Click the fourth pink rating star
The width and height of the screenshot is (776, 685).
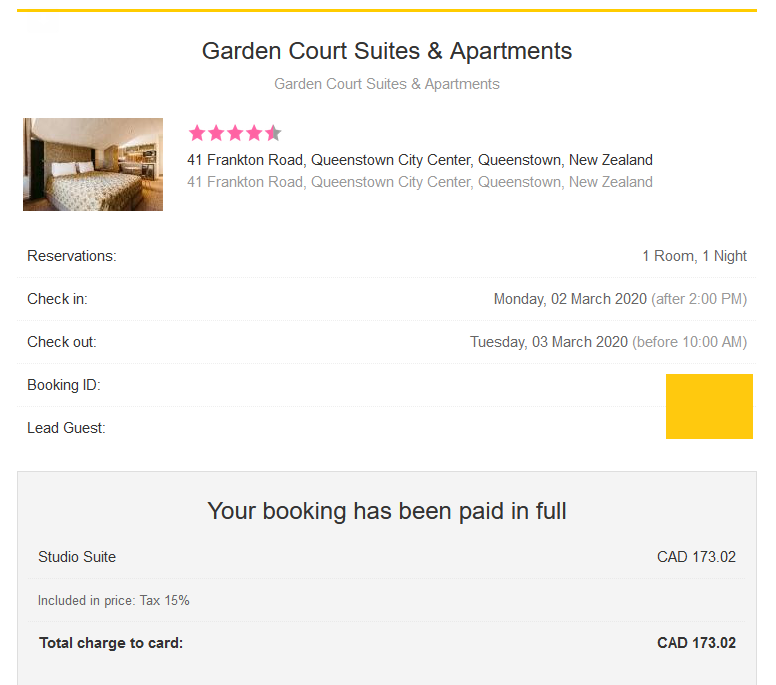[254, 133]
